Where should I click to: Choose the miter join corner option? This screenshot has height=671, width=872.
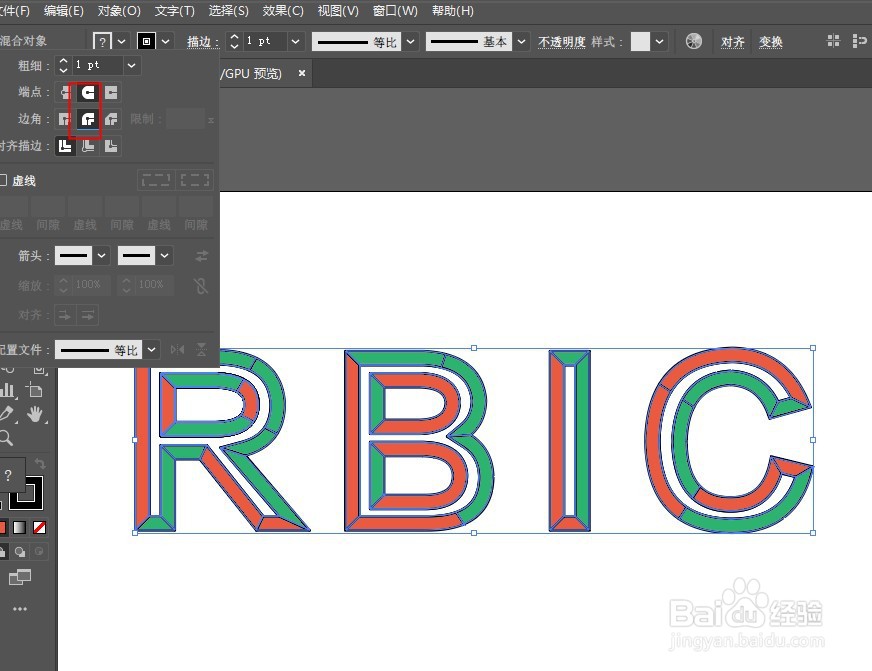coord(65,119)
